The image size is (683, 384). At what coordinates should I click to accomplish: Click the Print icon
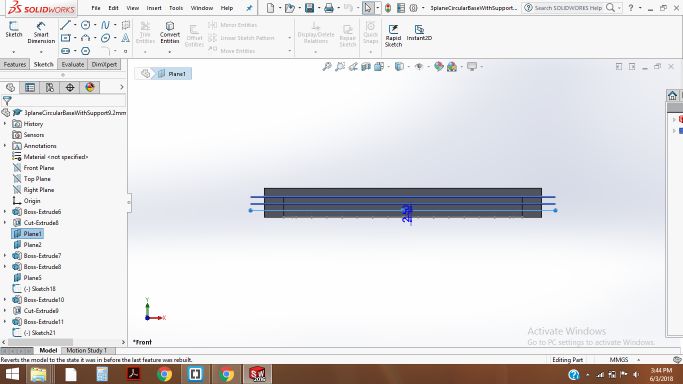329,8
